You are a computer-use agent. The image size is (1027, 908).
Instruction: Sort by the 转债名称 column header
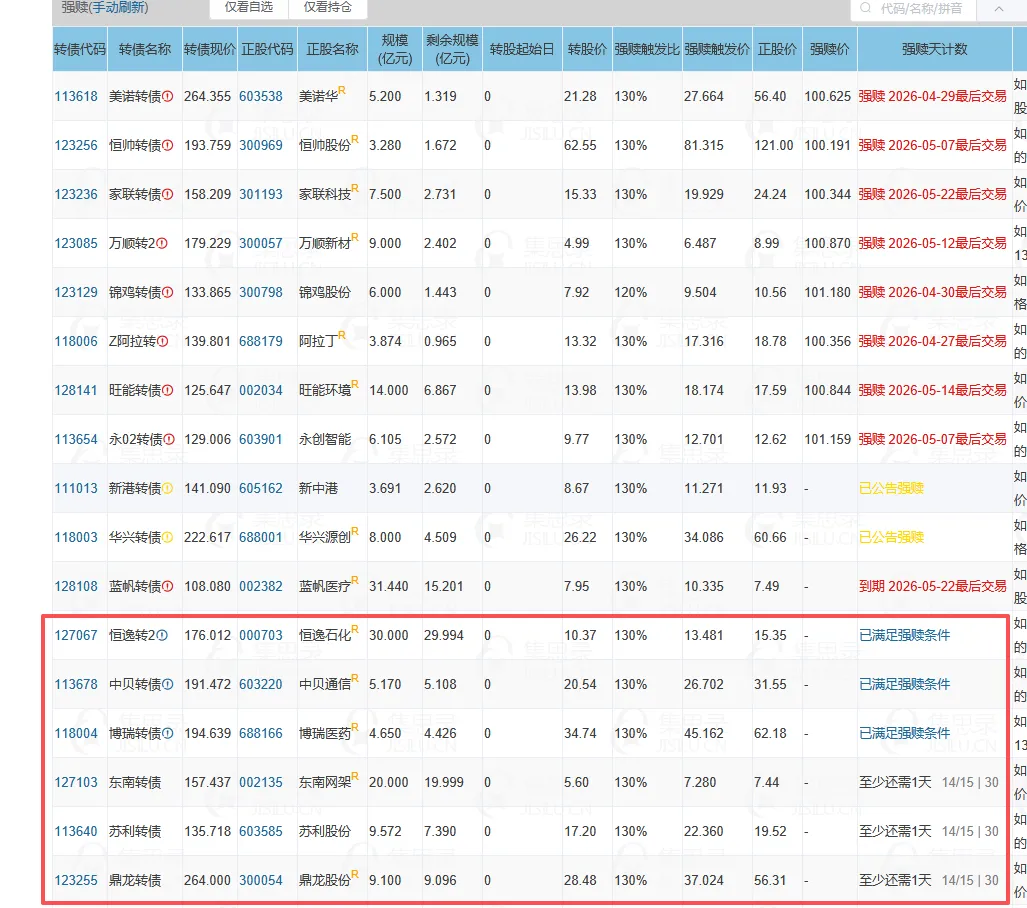tap(145, 49)
